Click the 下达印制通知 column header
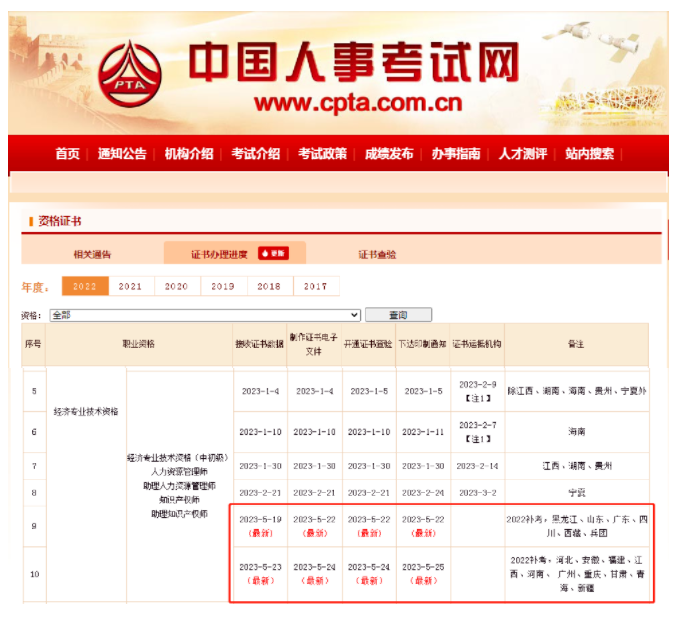Viewport: 681px width, 618px height. [423, 344]
